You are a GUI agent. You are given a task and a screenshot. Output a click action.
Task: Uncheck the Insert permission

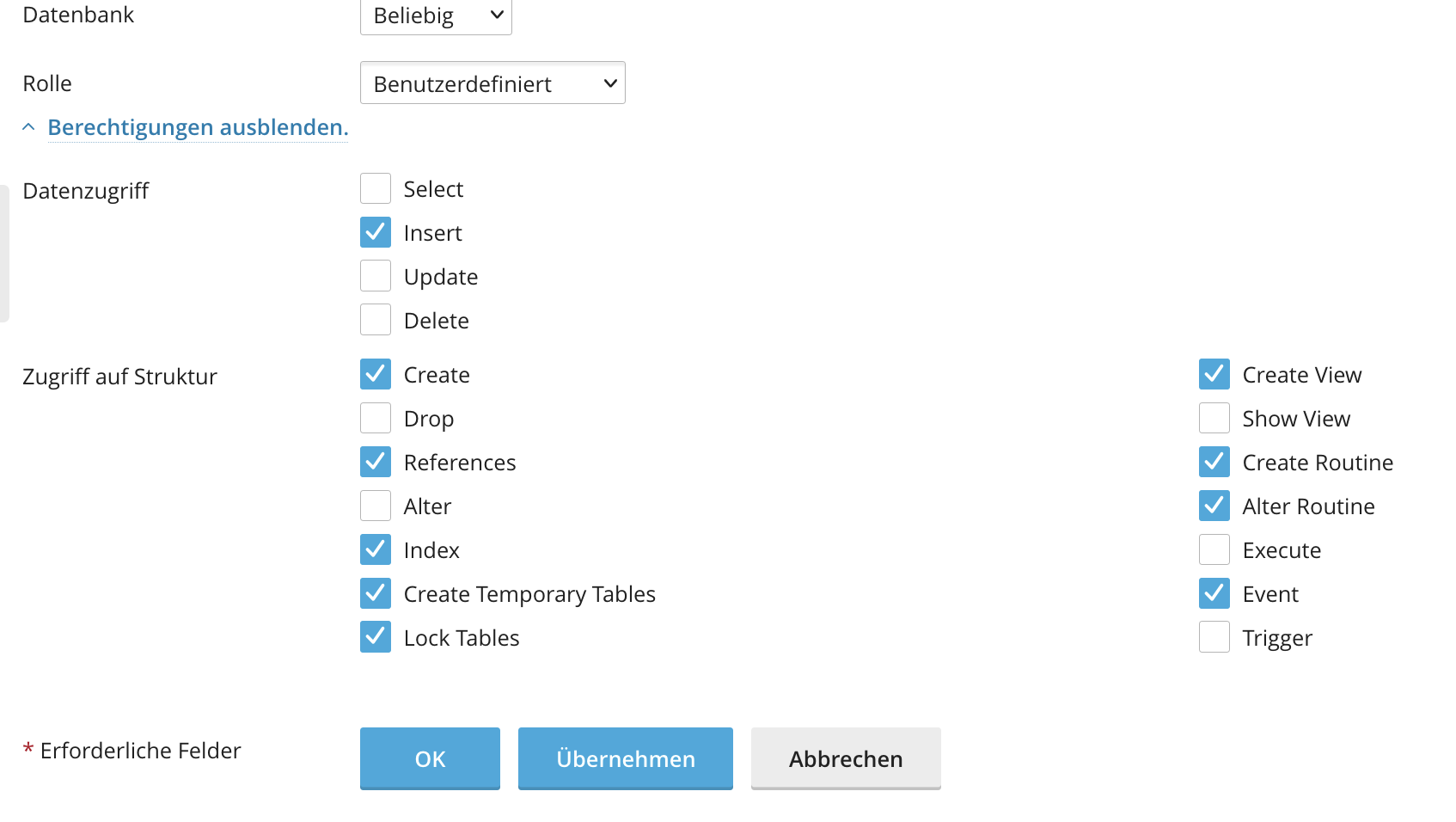click(x=376, y=233)
